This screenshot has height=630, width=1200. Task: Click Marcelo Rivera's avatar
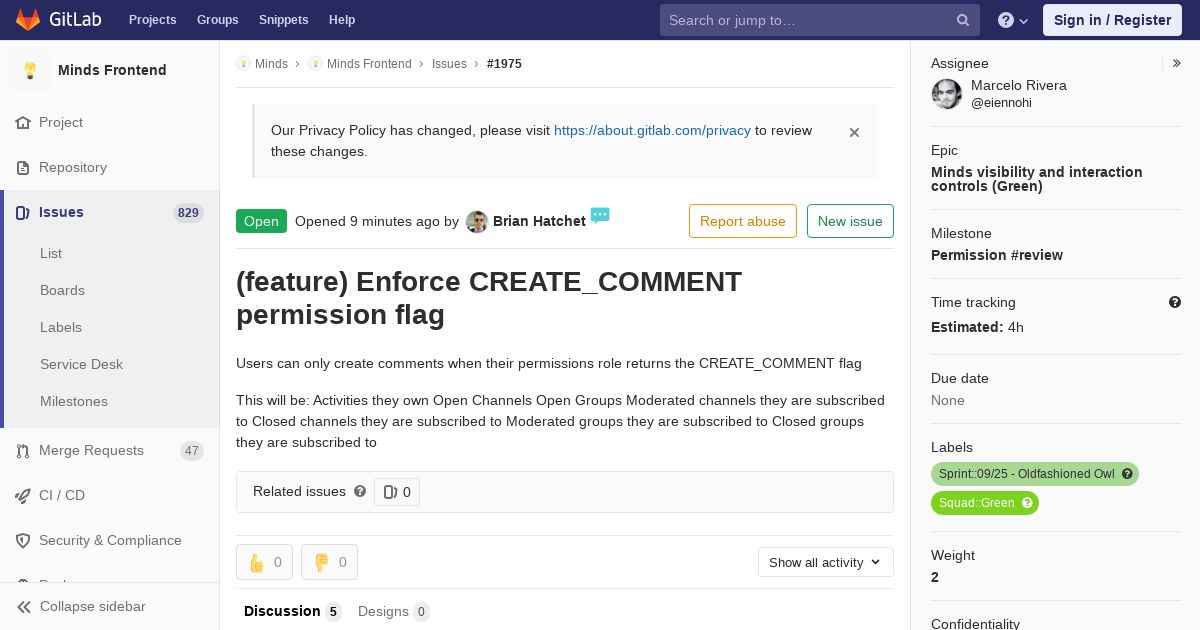pos(947,94)
